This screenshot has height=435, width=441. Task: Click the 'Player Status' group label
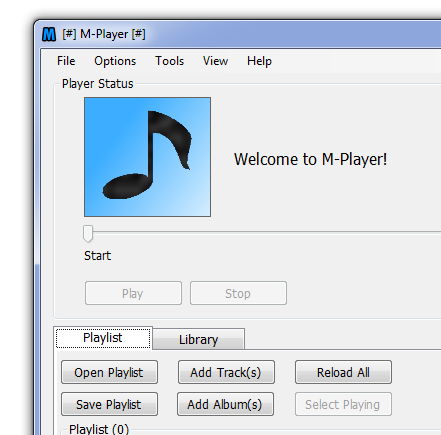pyautogui.click(x=97, y=84)
